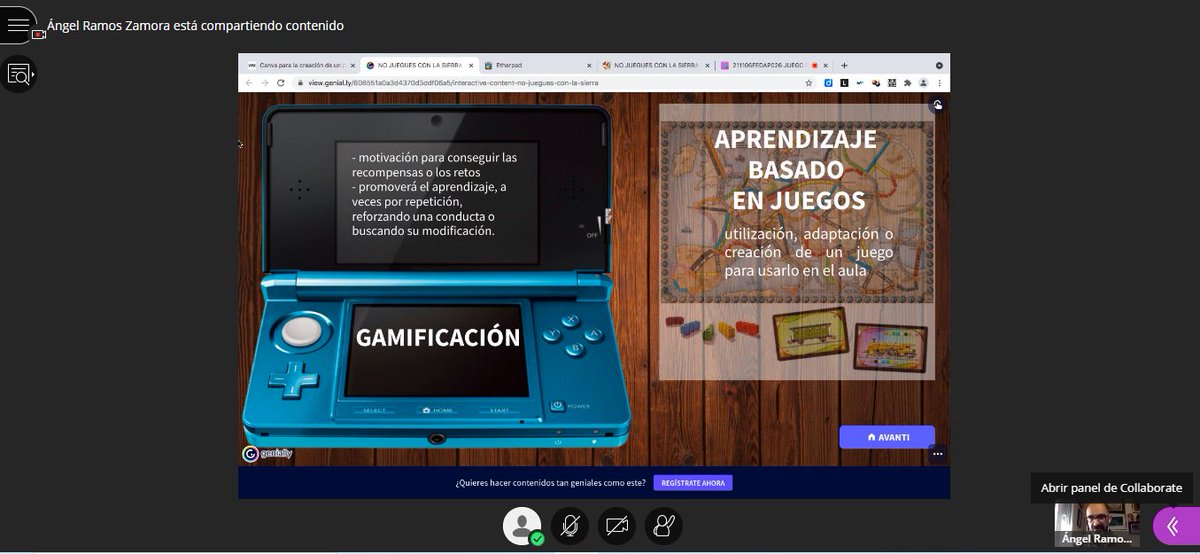
Task: Open a new browser tab with plus
Action: point(844,65)
